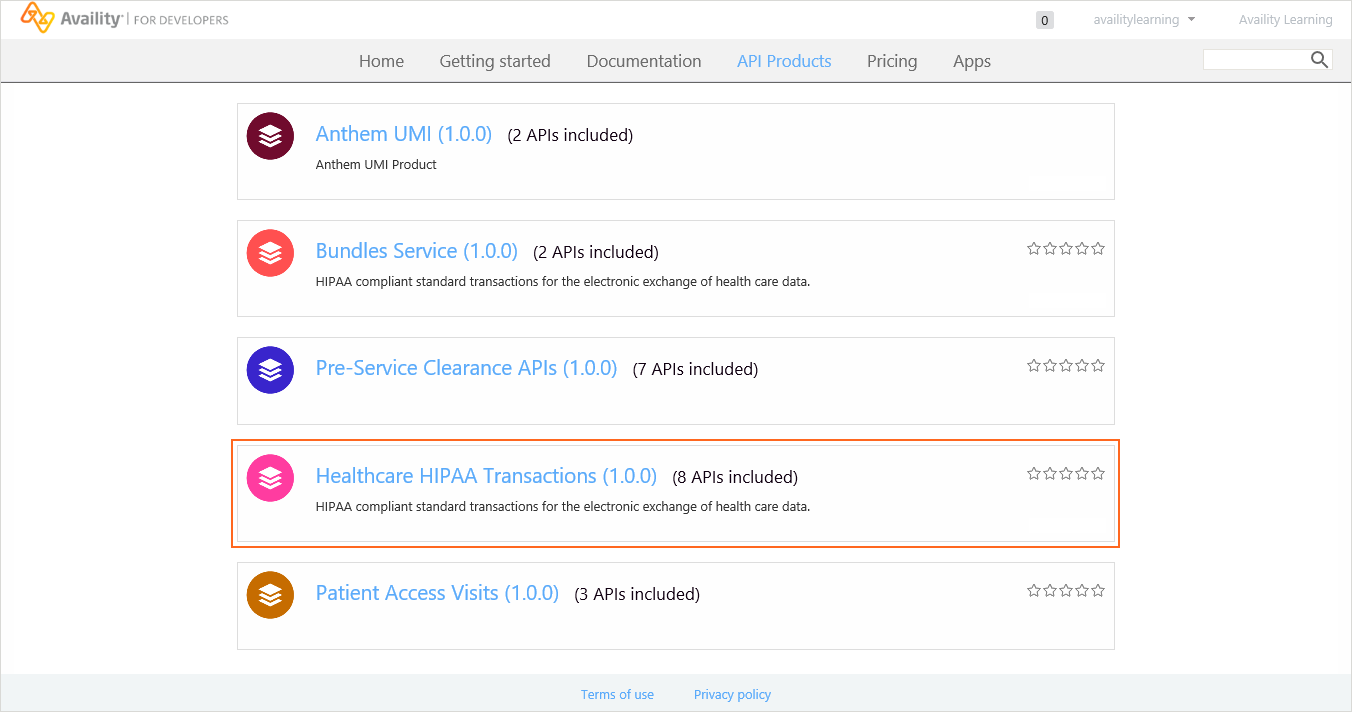Screen dimensions: 1352x712
Task: Open the Bundles Service (1.0.0) link
Action: click(x=417, y=251)
